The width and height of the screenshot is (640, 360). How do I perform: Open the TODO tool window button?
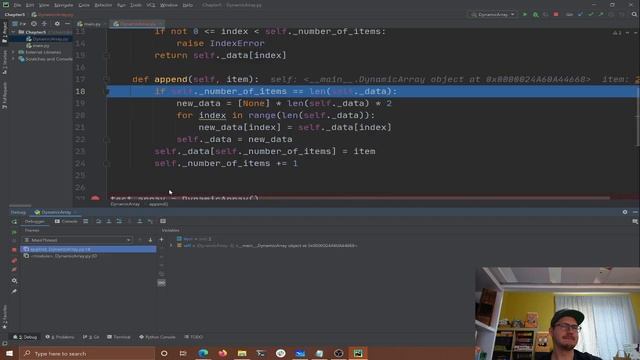[193, 337]
